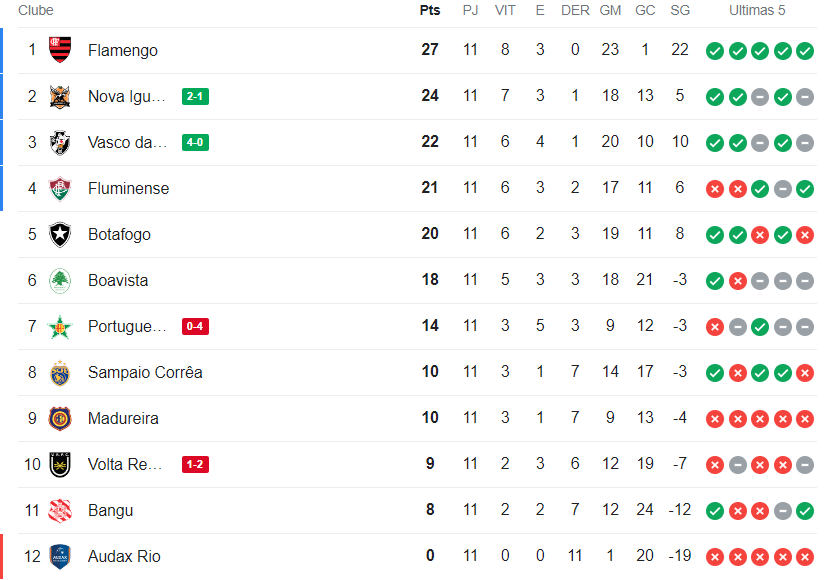Open the Sampaio Corrêa team link
830x580 pixels.
tap(145, 372)
